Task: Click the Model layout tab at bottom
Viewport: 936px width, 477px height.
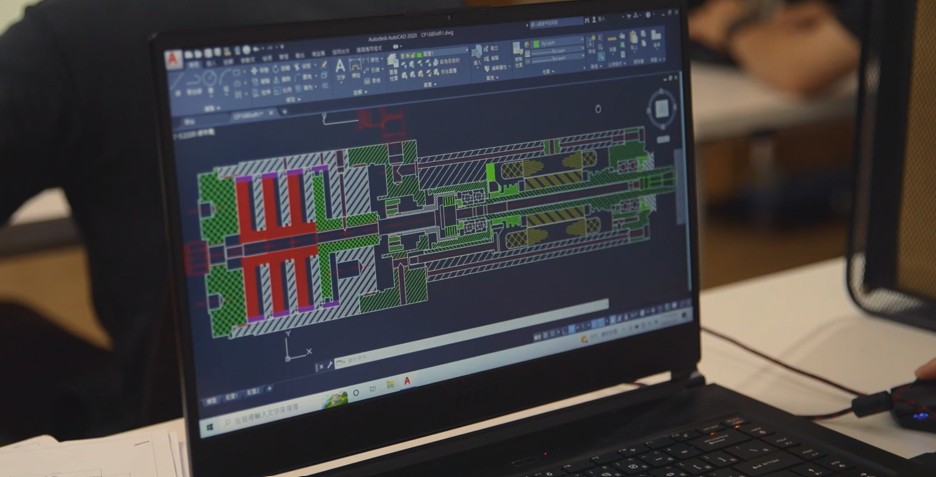Action: [212, 398]
